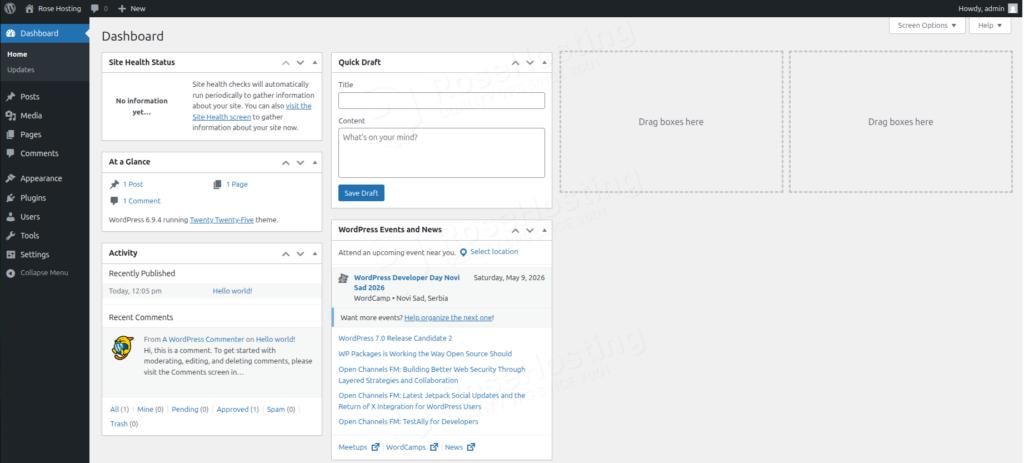Click the Select location link
This screenshot has height=463, width=1024.
(494, 251)
